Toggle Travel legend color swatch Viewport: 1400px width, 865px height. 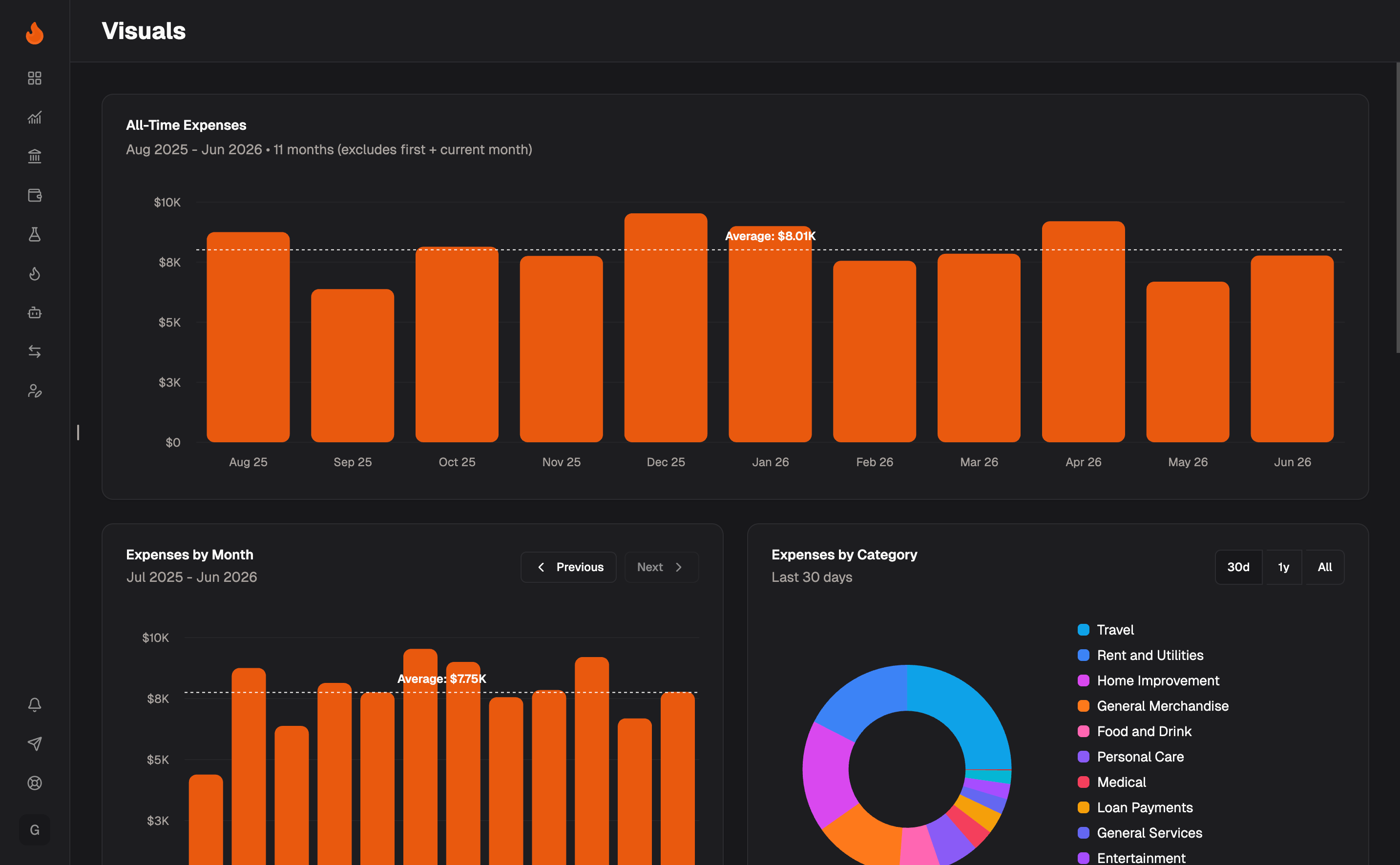[x=1083, y=630]
